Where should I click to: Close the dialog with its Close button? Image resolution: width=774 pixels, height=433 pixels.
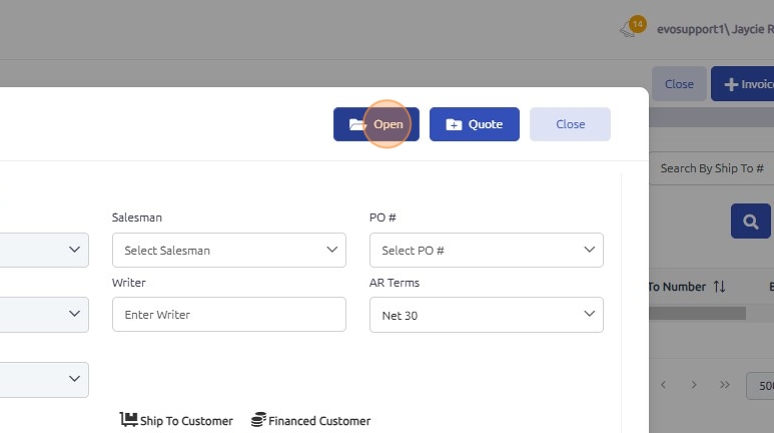click(570, 124)
